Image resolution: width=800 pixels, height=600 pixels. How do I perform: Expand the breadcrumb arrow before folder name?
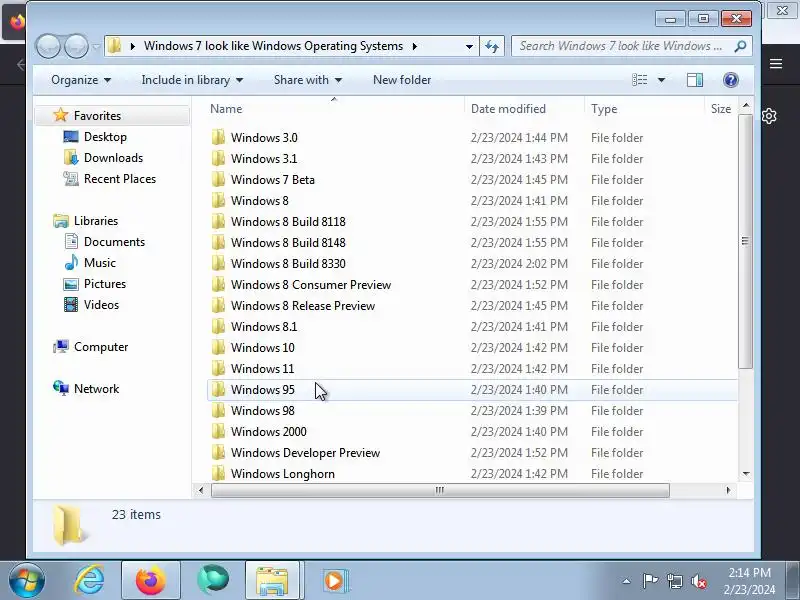133,46
